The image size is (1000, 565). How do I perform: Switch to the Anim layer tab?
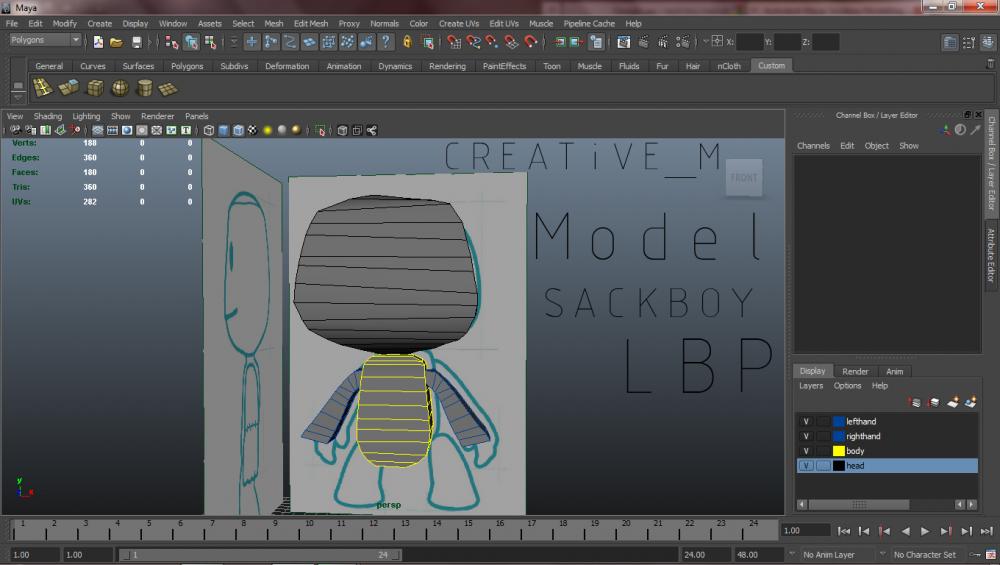click(x=894, y=371)
